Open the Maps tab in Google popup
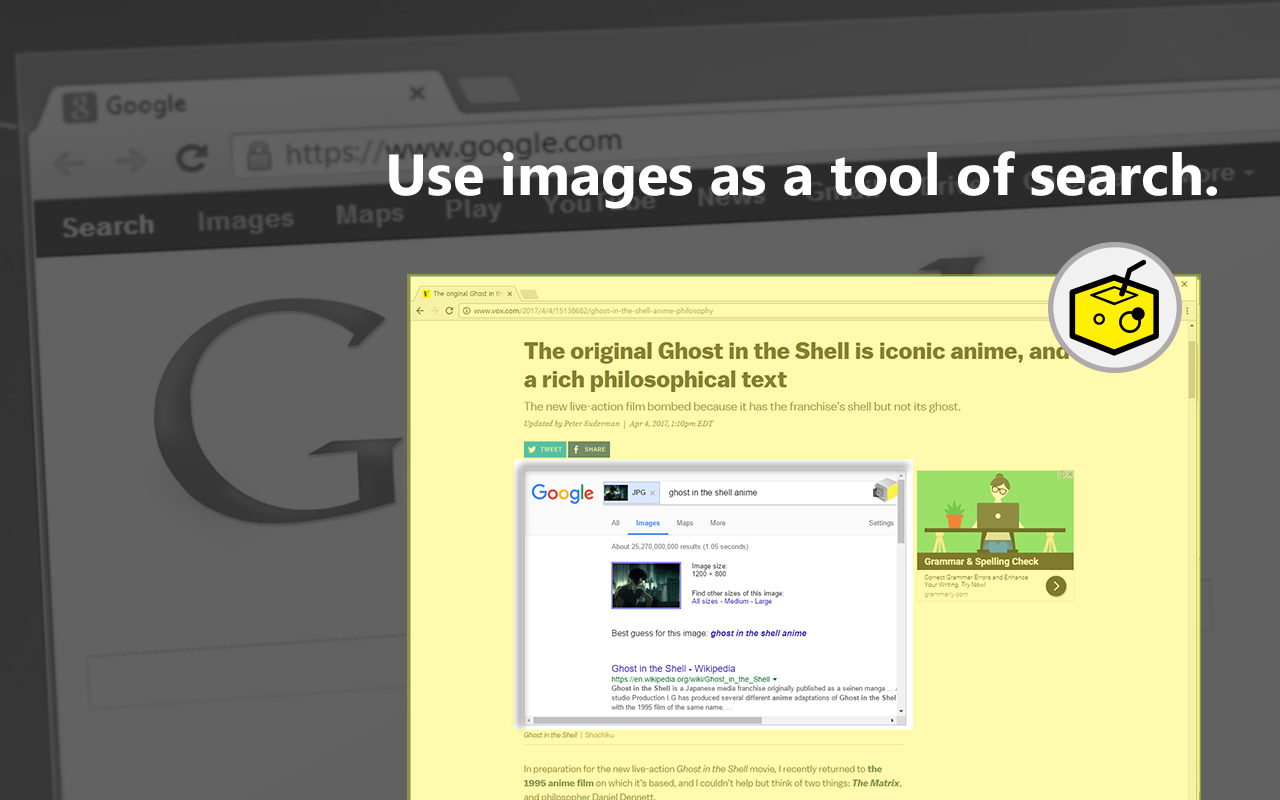 coord(684,523)
